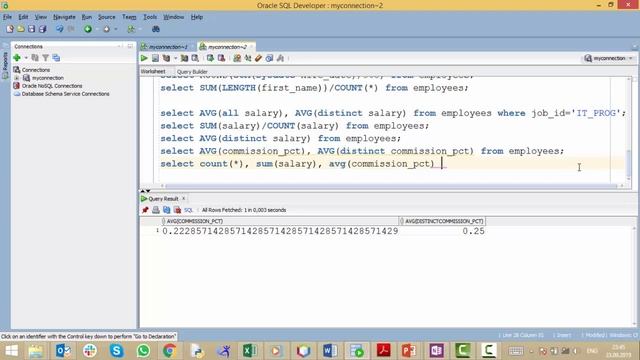Click the Filter connections funnel icon

tap(46, 58)
